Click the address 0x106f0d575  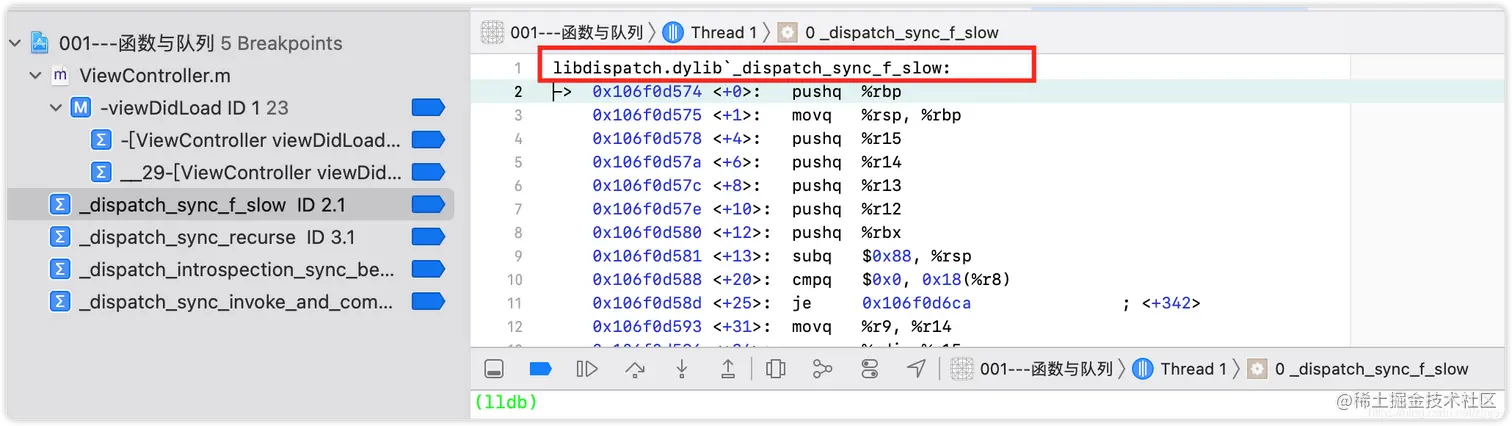[648, 115]
